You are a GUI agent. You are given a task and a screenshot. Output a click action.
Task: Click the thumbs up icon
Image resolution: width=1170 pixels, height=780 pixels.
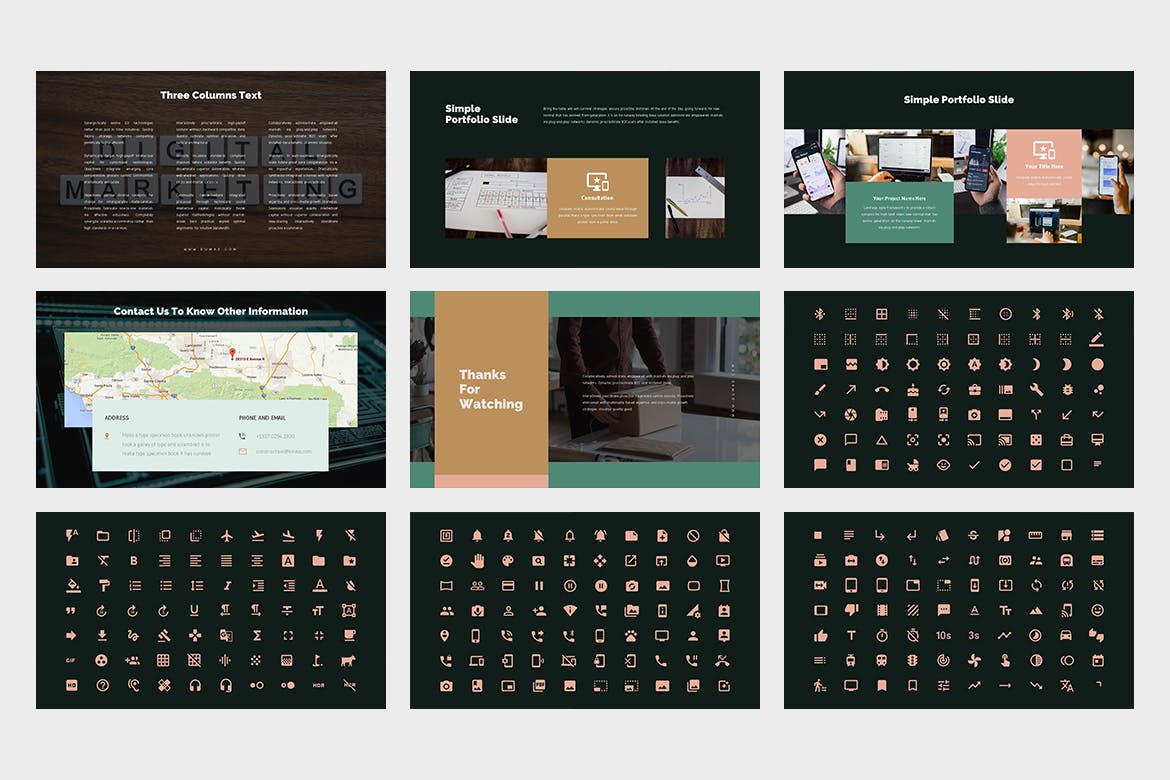tap(820, 635)
